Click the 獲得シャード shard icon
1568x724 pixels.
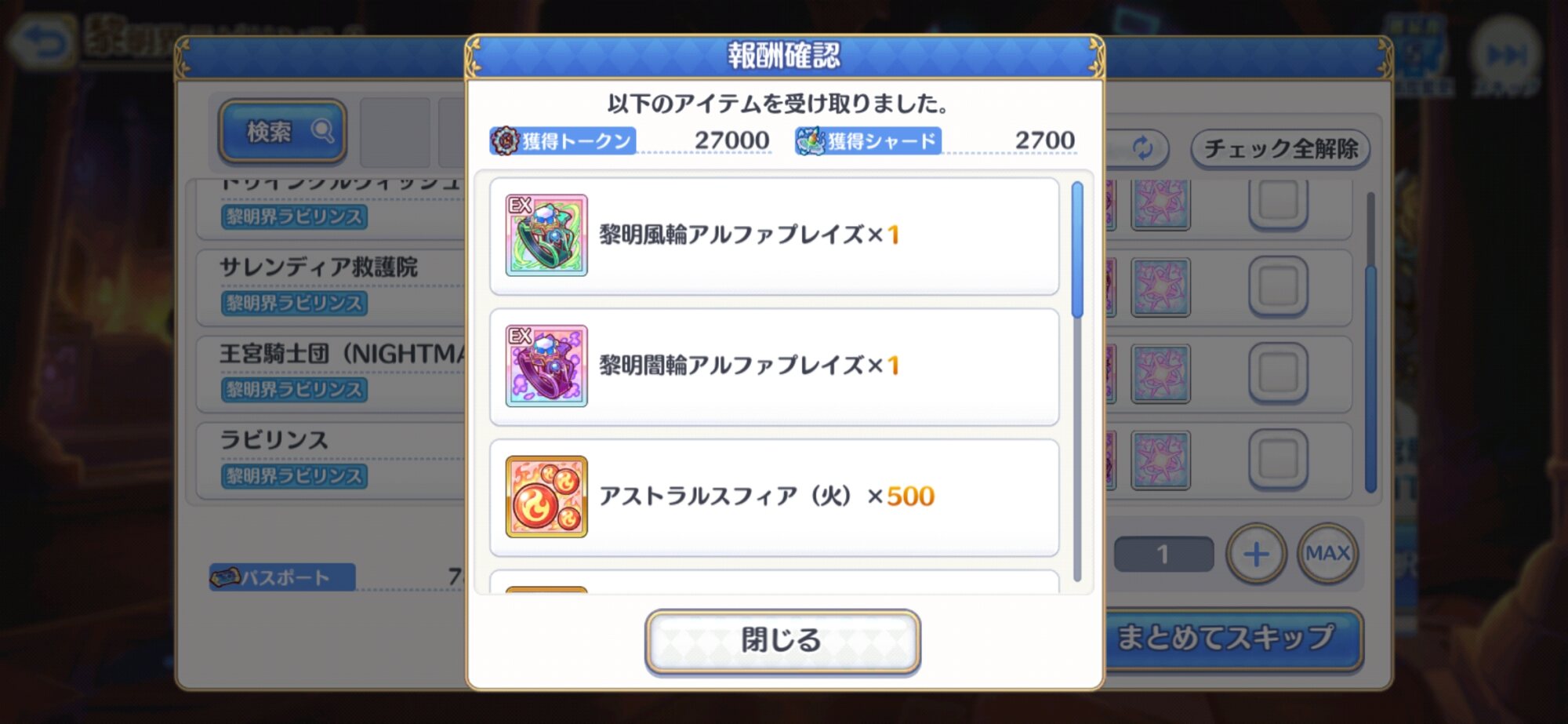coord(811,140)
